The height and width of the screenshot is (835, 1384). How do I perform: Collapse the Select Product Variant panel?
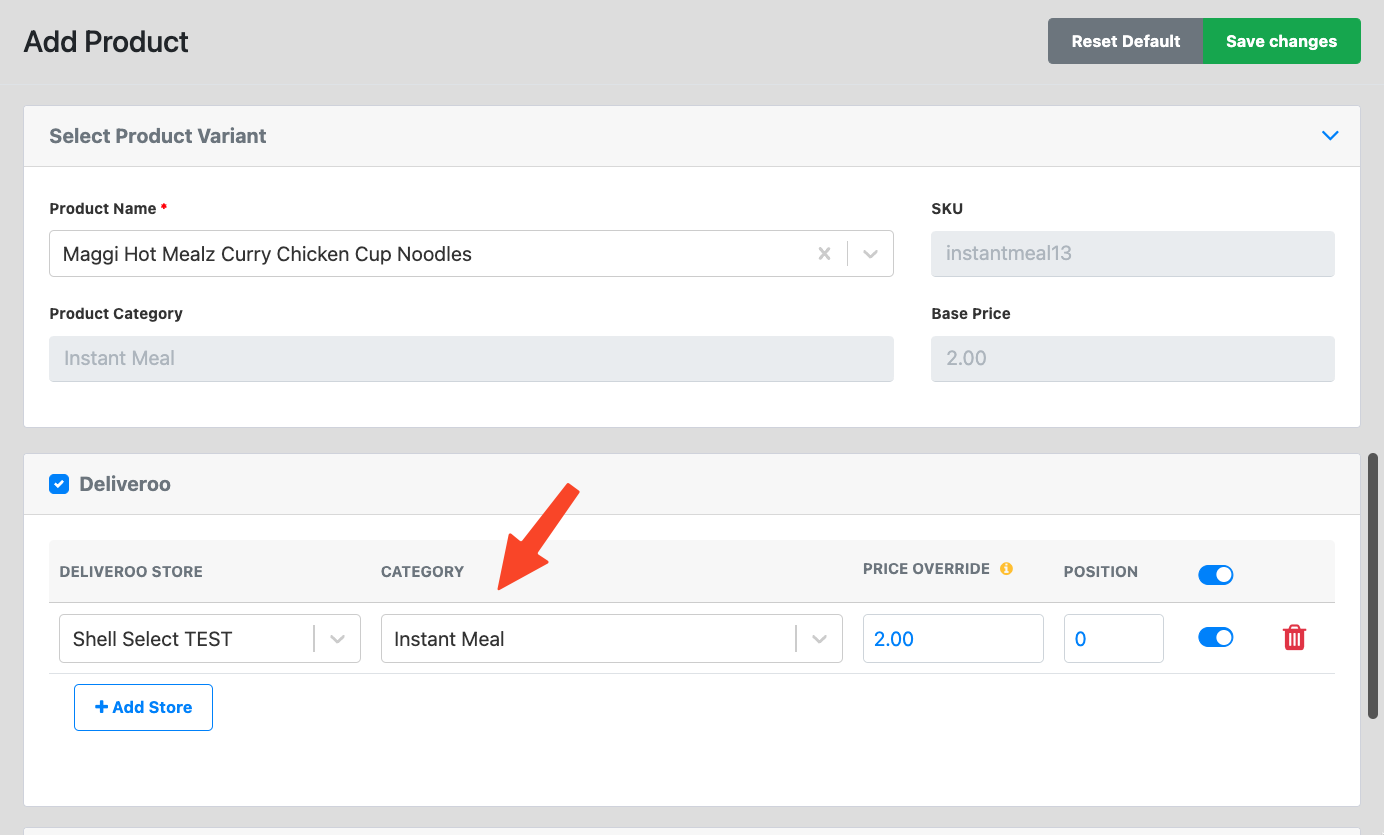point(1330,136)
